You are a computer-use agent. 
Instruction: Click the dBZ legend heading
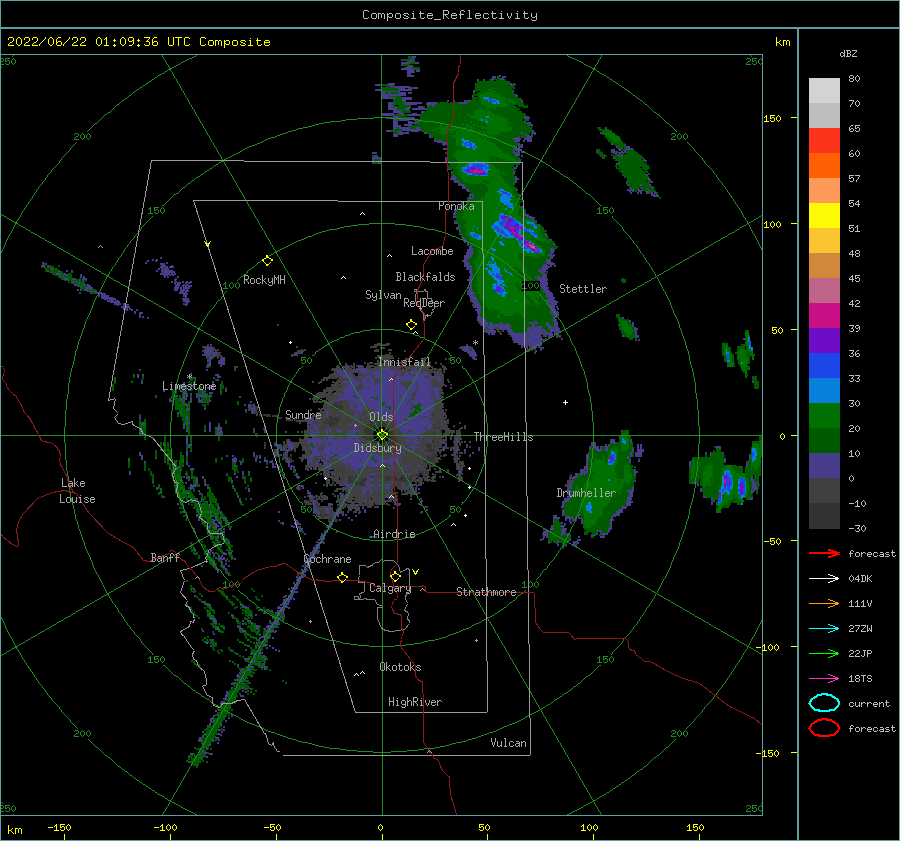(848, 53)
